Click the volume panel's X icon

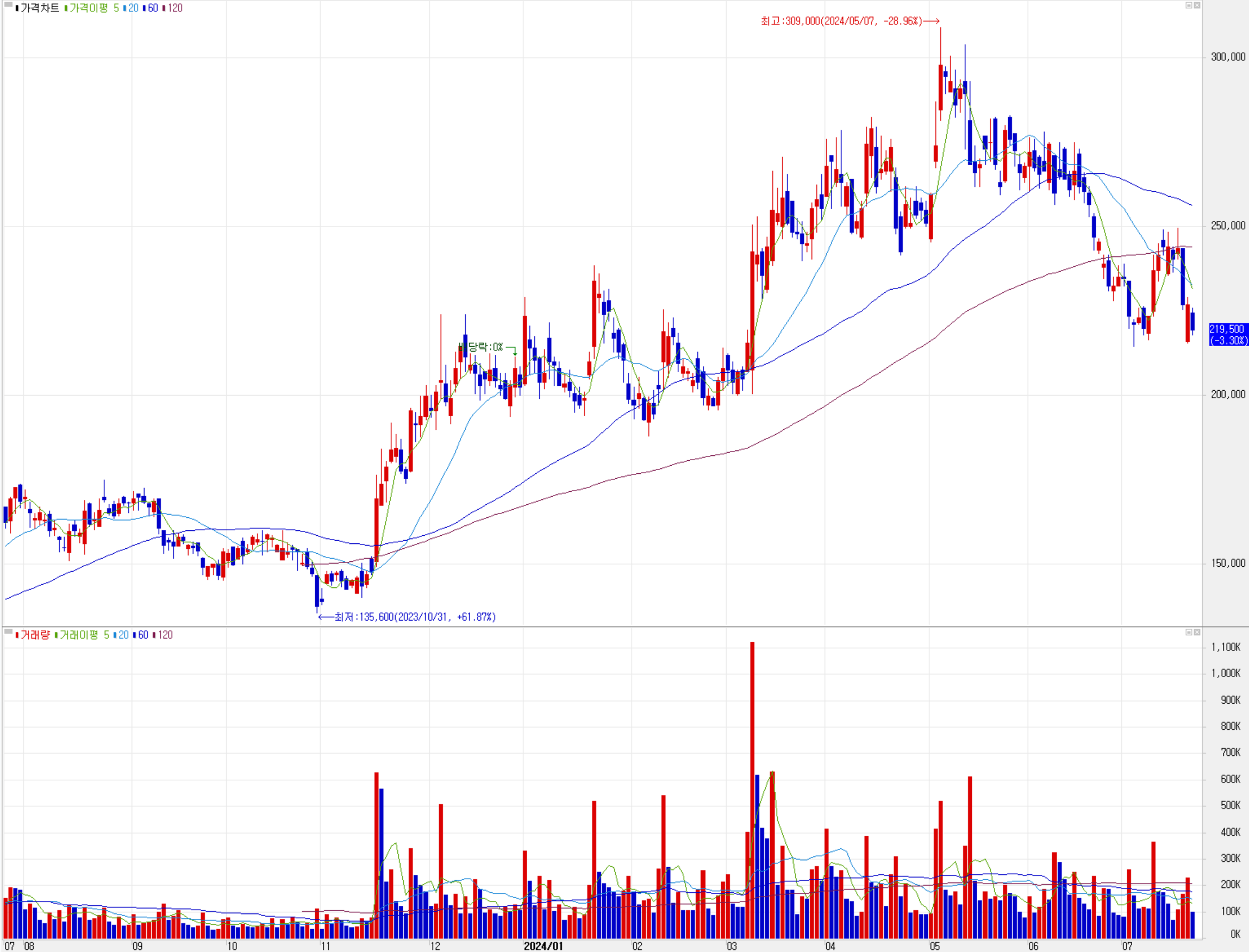point(1197,632)
